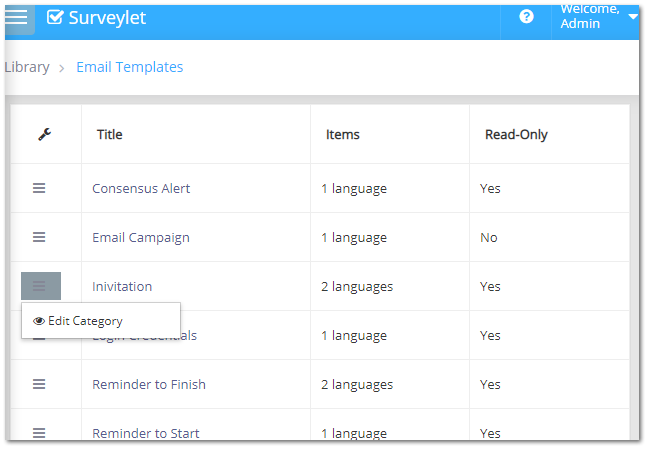Screen dimensions: 648x449
Task: Go to Library breadcrumb
Action: point(27,67)
